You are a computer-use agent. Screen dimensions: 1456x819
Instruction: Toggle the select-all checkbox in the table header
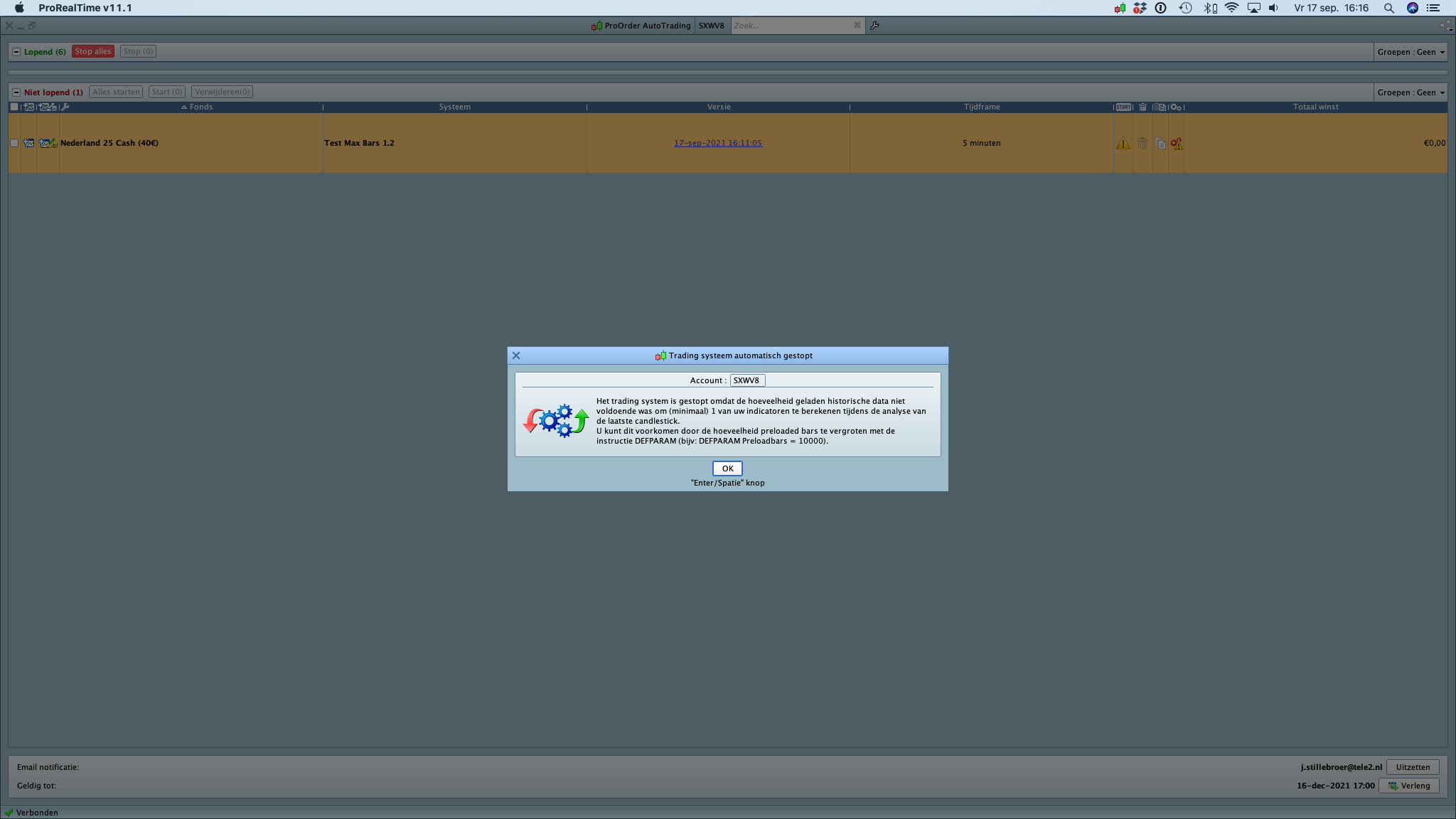14,107
